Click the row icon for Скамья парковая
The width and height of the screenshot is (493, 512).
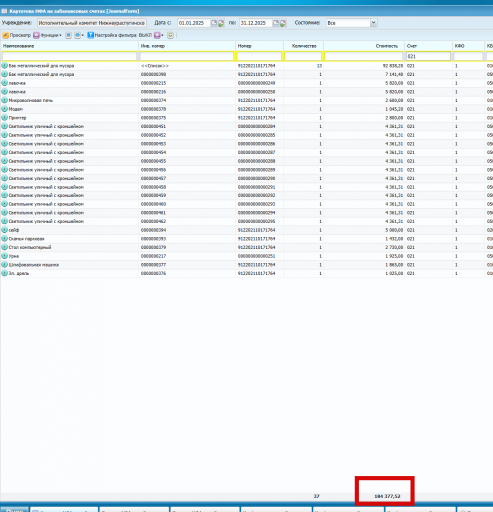5,238
